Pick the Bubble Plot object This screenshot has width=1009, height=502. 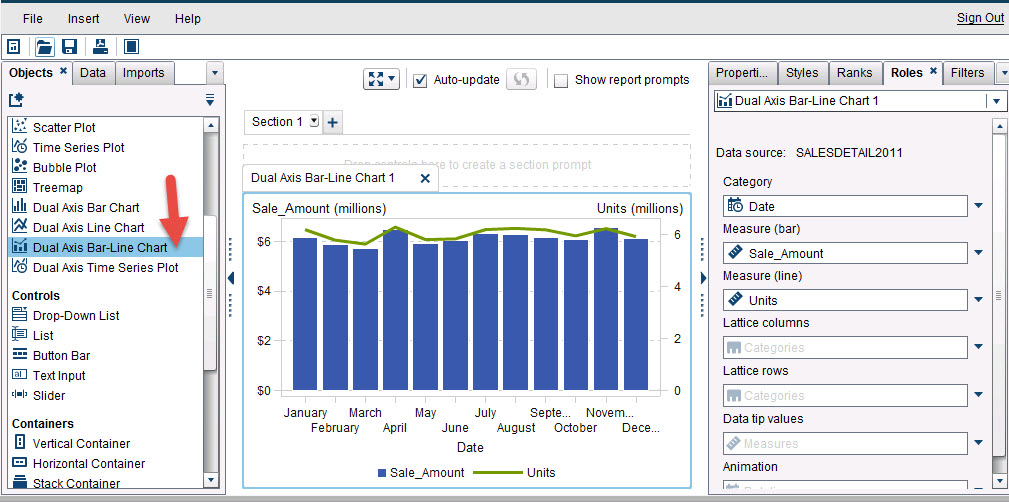click(64, 167)
